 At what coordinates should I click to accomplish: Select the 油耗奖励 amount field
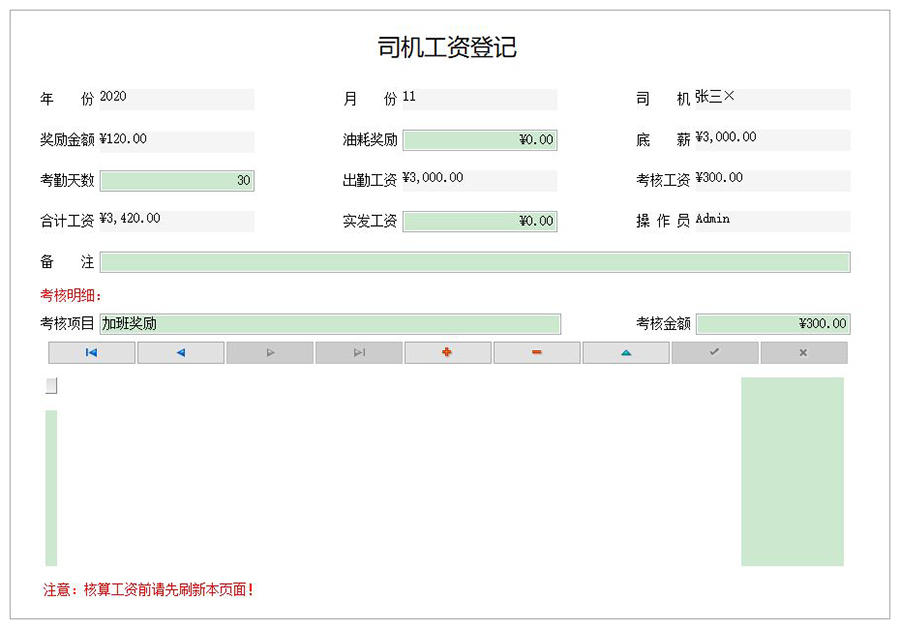[x=480, y=140]
